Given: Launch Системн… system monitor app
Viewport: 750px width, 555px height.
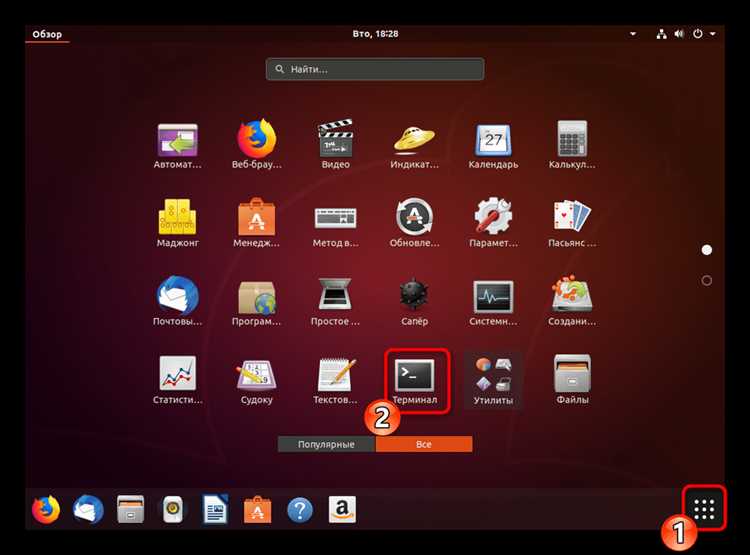Looking at the screenshot, I should 493,301.
